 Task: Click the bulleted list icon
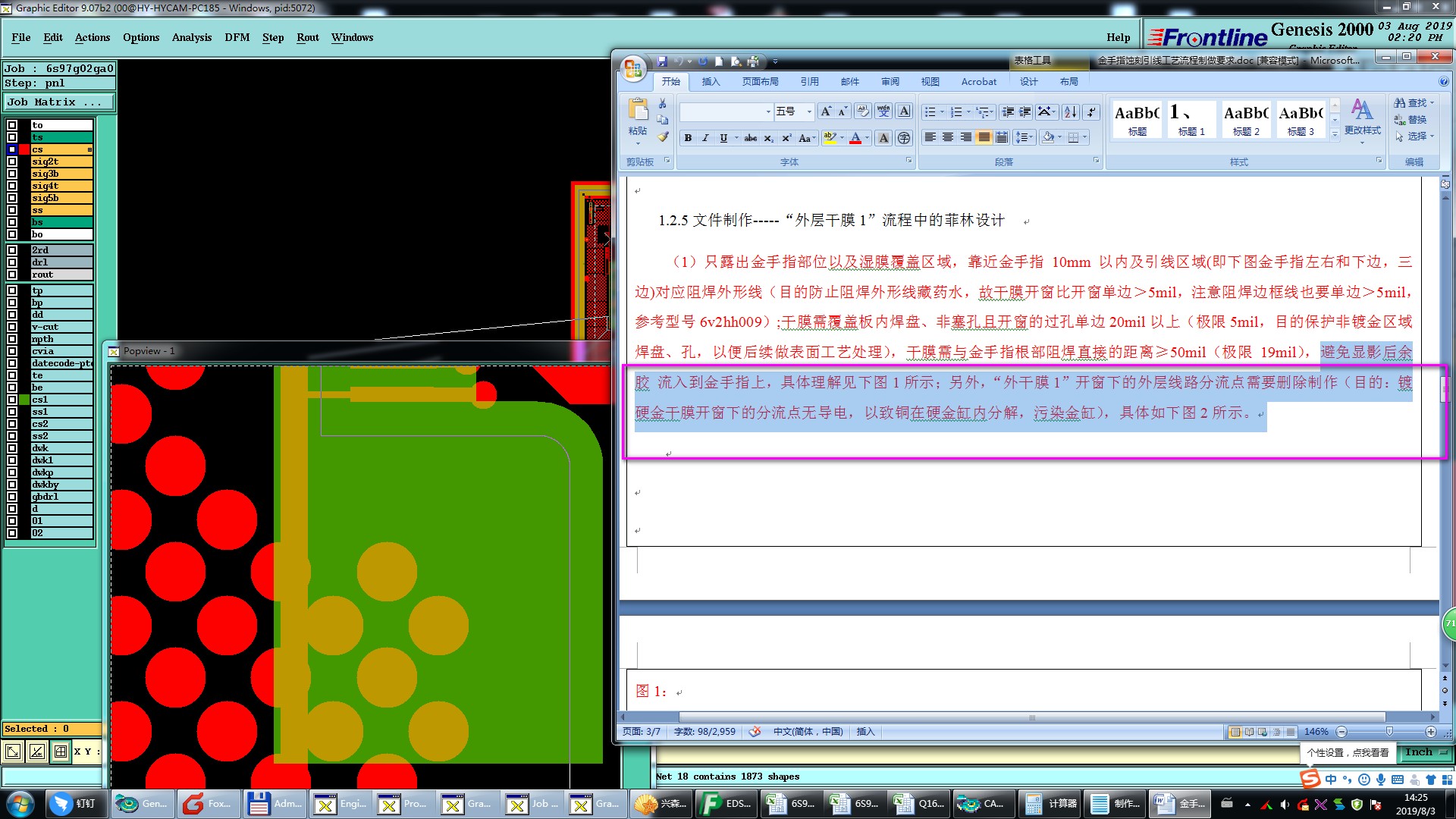coord(930,112)
